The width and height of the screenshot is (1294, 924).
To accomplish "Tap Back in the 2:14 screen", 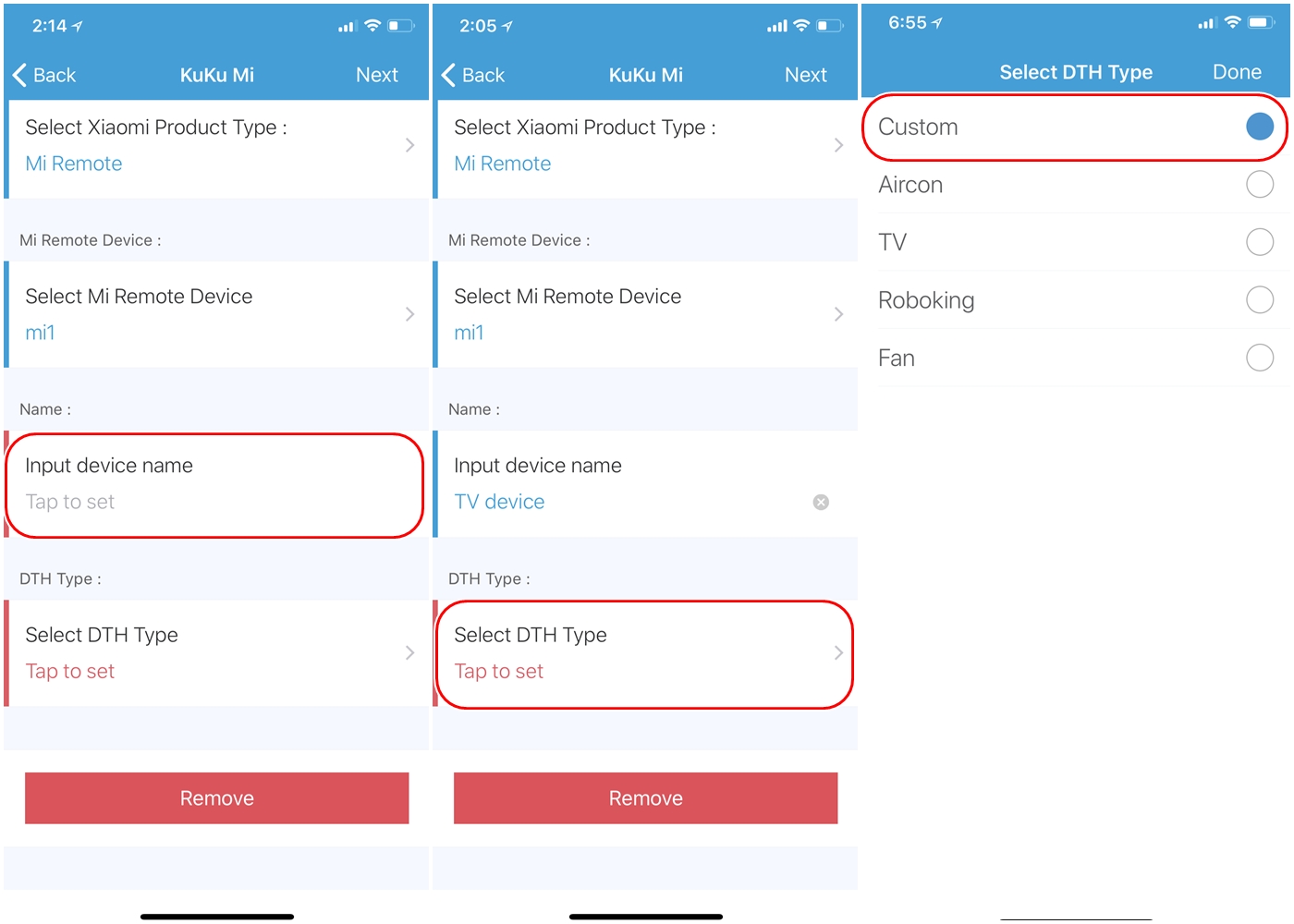I will click(44, 75).
